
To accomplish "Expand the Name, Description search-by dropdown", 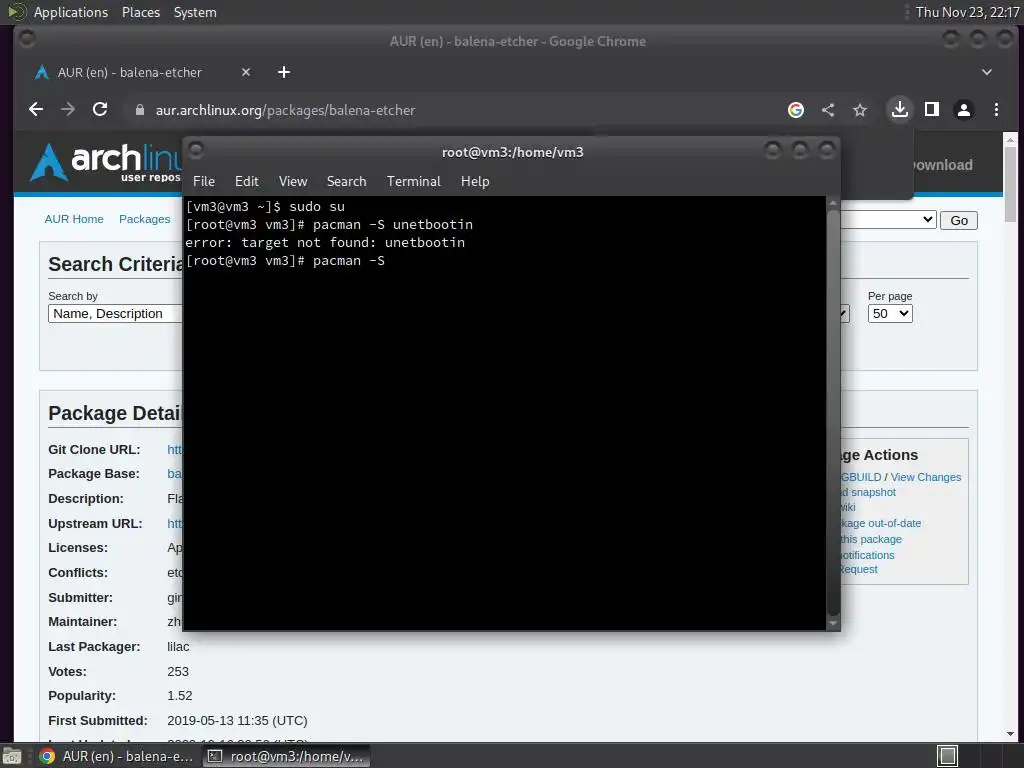I will coord(115,313).
